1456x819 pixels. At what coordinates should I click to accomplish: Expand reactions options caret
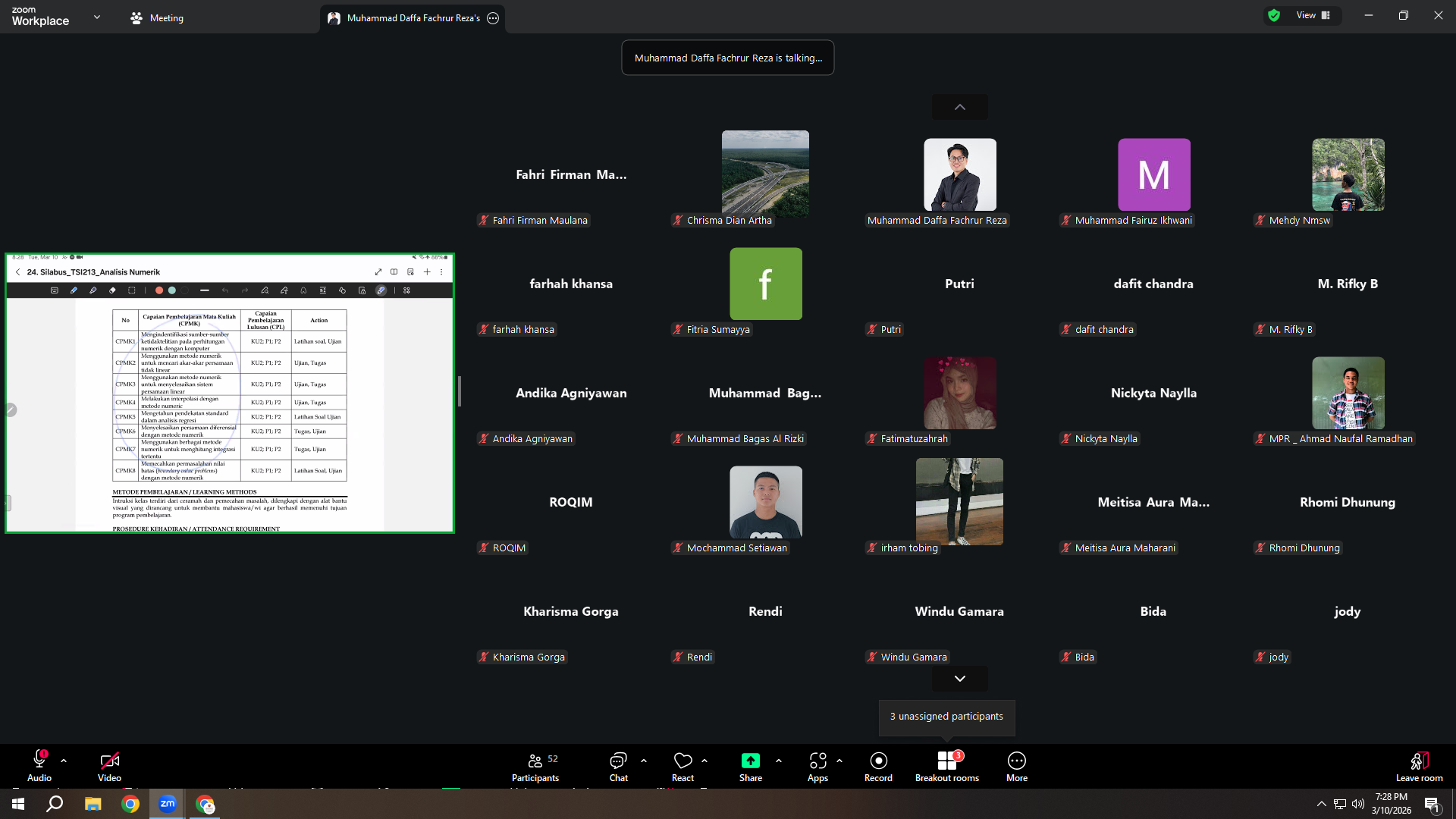[704, 760]
